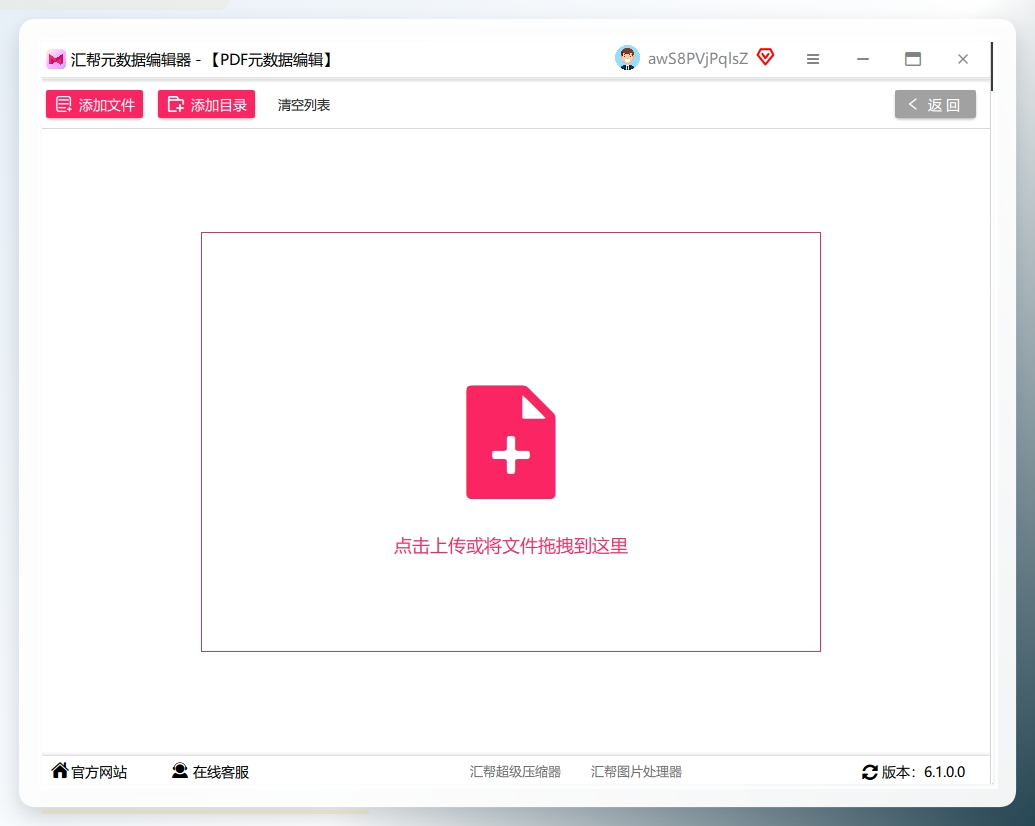The width and height of the screenshot is (1035, 826).
Task: Open the hamburger menu in title bar
Action: 813,59
